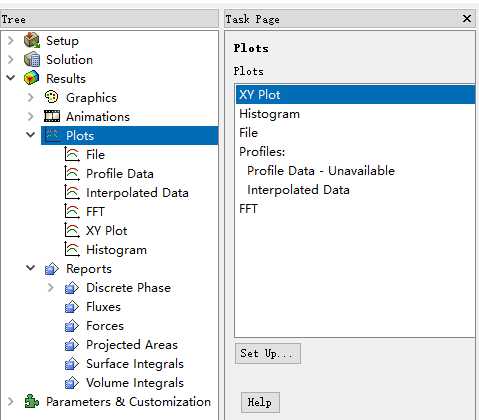Click the Parameters & Customization puzzle icon
This screenshot has height=420, width=479.
click(x=32, y=401)
